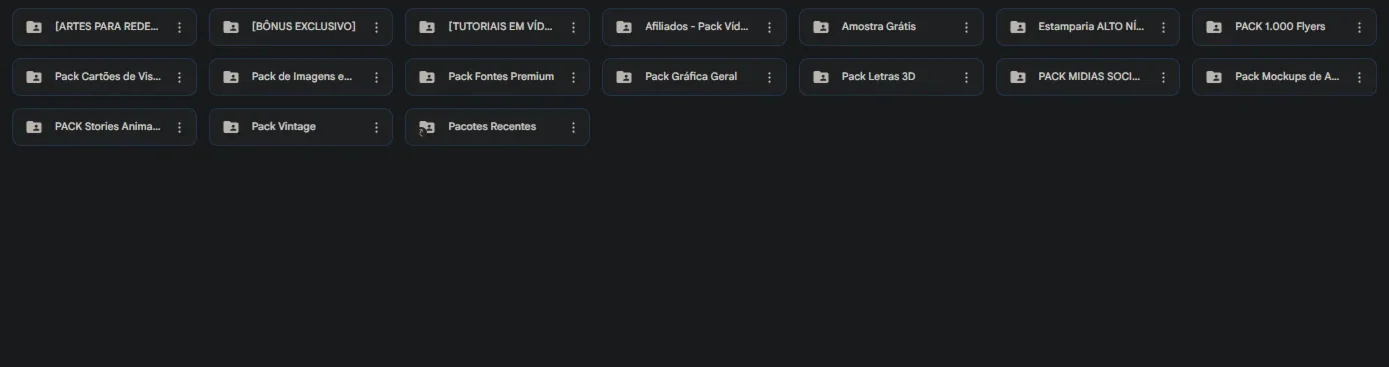
Task: Click three-dot menu on Amostra Grátis
Action: coord(966,27)
